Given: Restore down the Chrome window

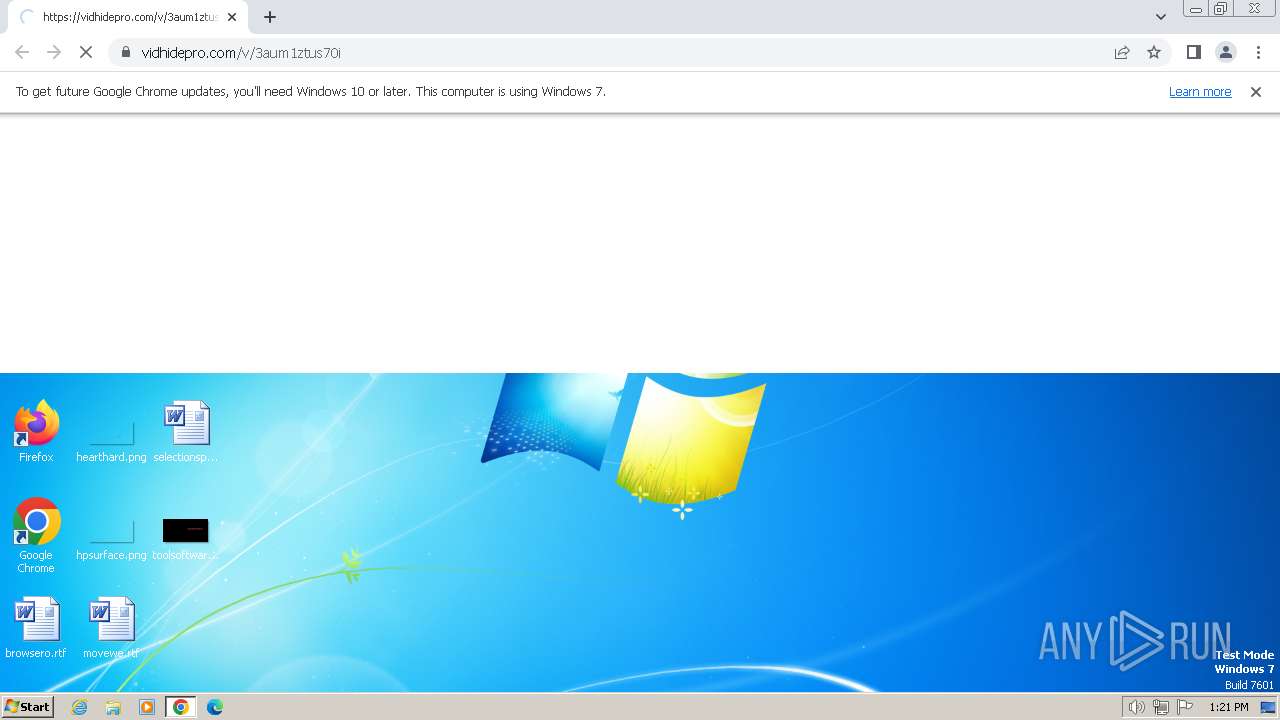Looking at the screenshot, I should (1221, 8).
